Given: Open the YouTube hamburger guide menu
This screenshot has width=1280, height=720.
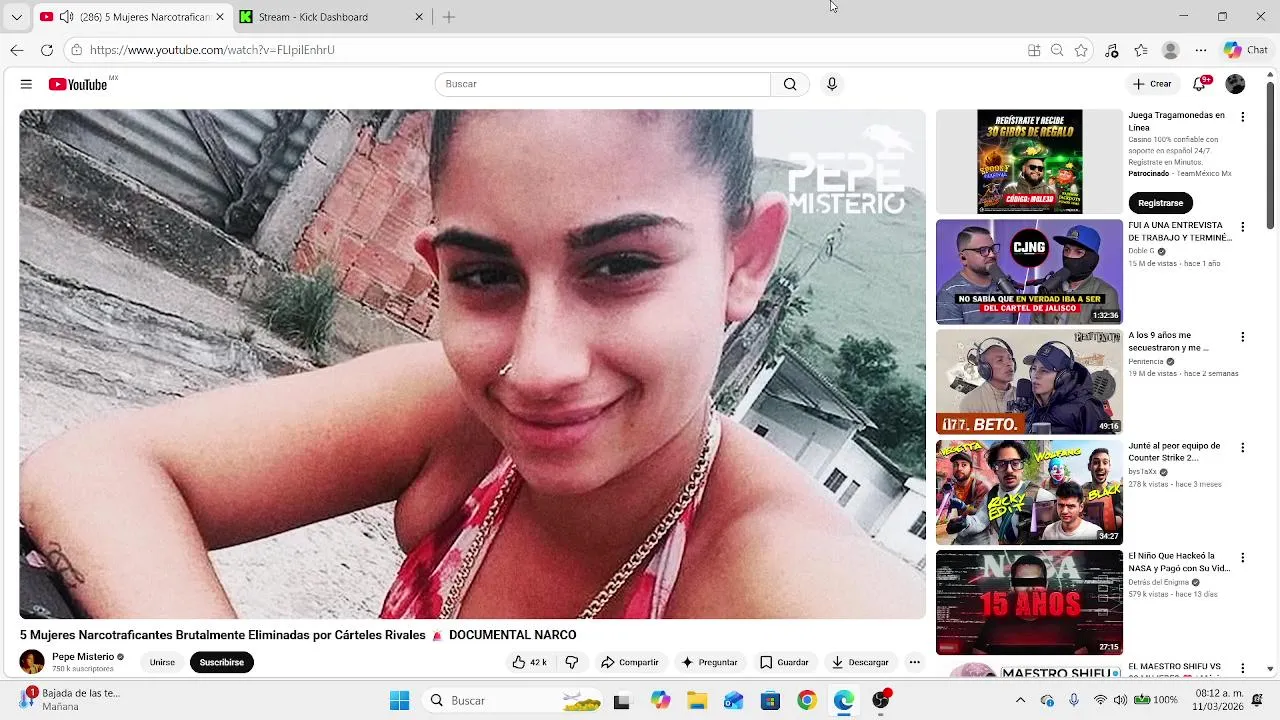Looking at the screenshot, I should point(26,84).
